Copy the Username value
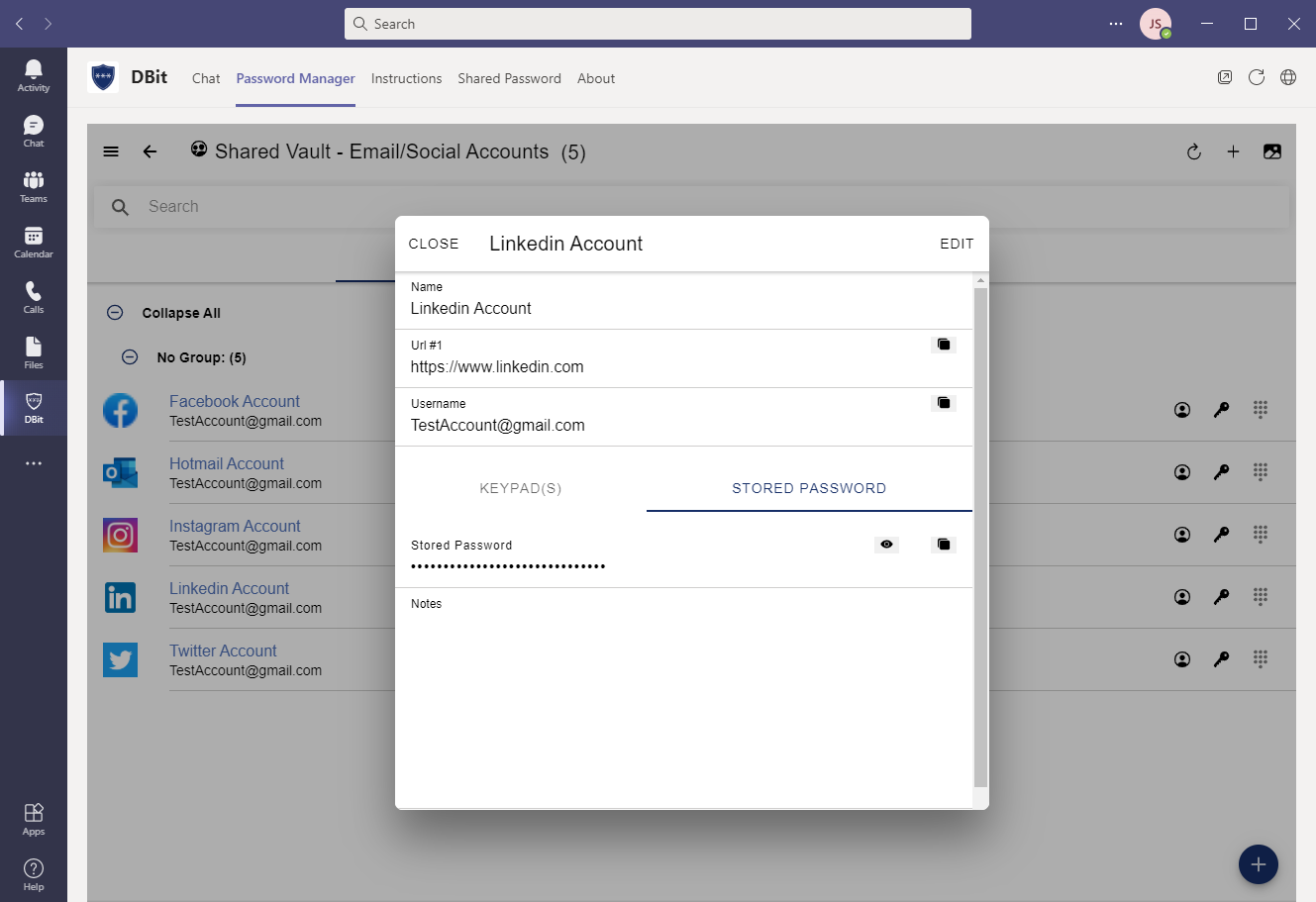This screenshot has height=902, width=1316. (x=944, y=403)
